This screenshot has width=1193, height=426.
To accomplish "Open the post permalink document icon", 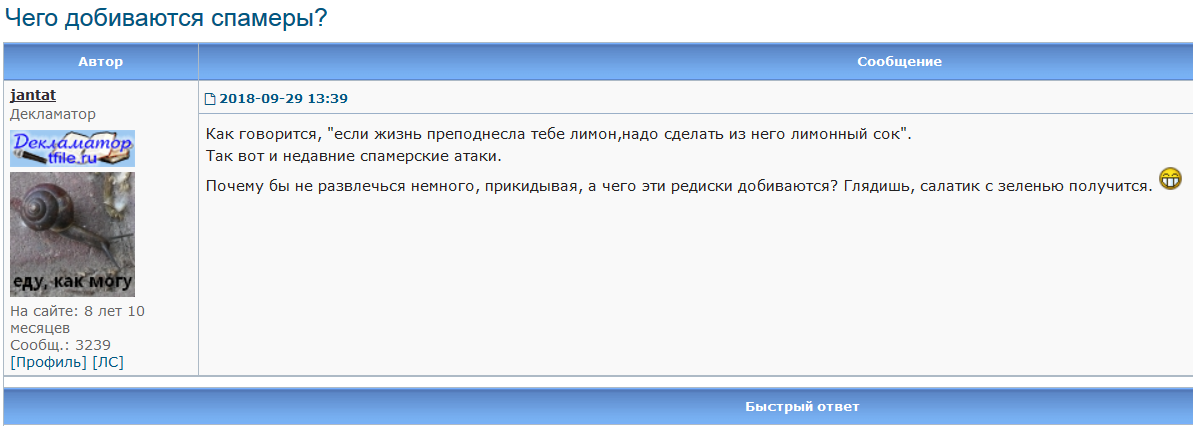I will [x=211, y=99].
